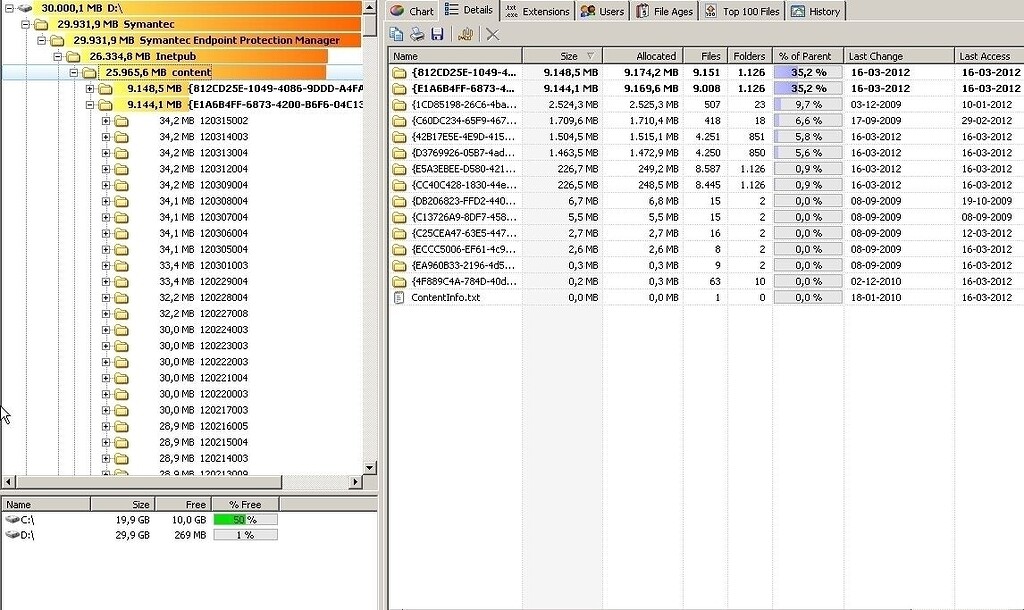Click the Copy to clipboard toolbar icon
The image size is (1024, 610).
tap(398, 33)
